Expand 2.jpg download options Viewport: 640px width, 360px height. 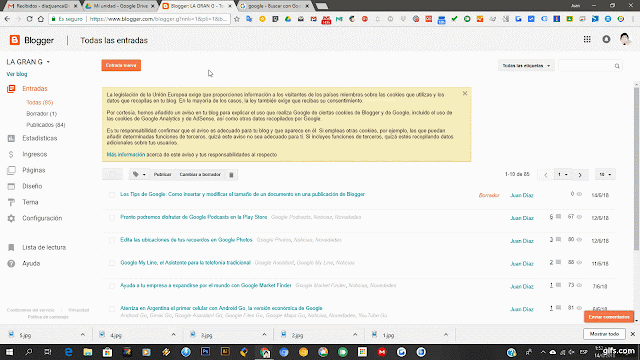[355, 335]
